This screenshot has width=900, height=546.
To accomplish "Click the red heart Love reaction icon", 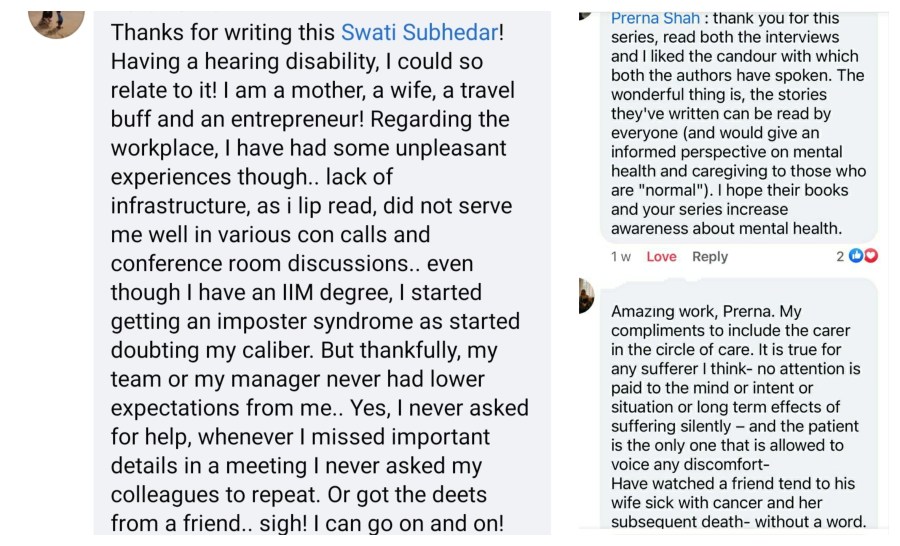I will [870, 257].
